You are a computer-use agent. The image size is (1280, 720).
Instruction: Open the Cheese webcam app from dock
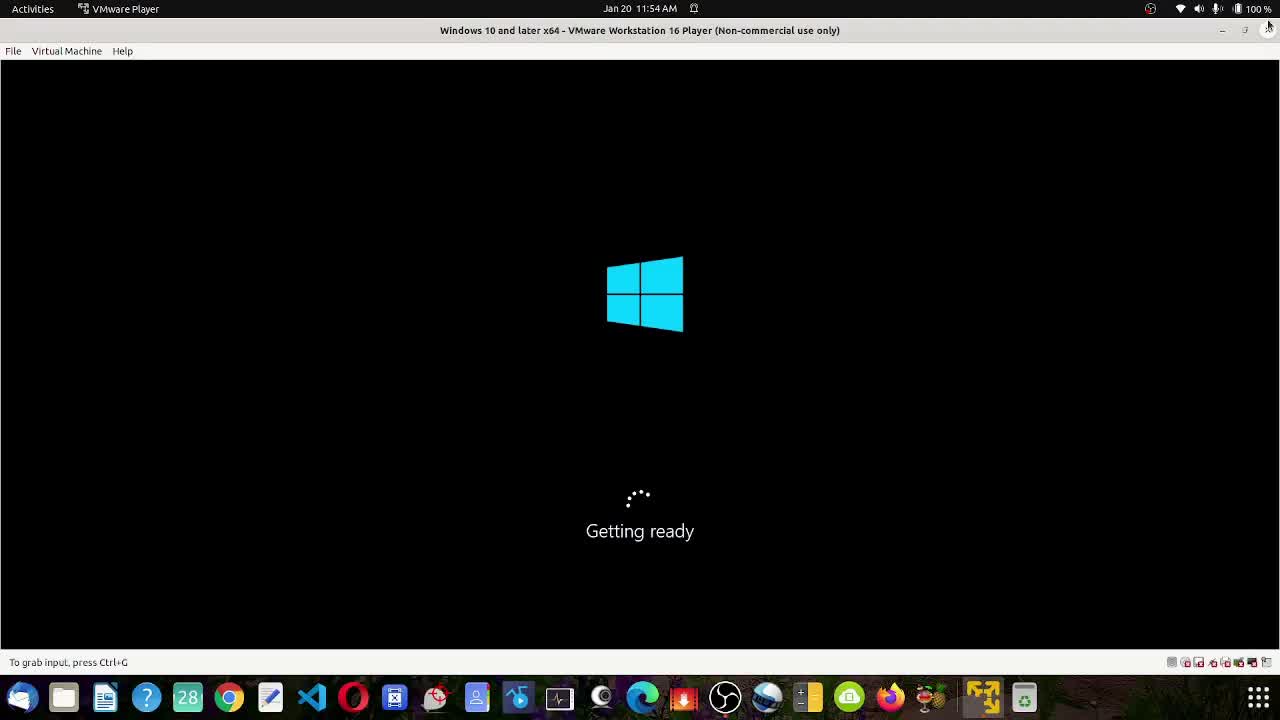coord(601,697)
